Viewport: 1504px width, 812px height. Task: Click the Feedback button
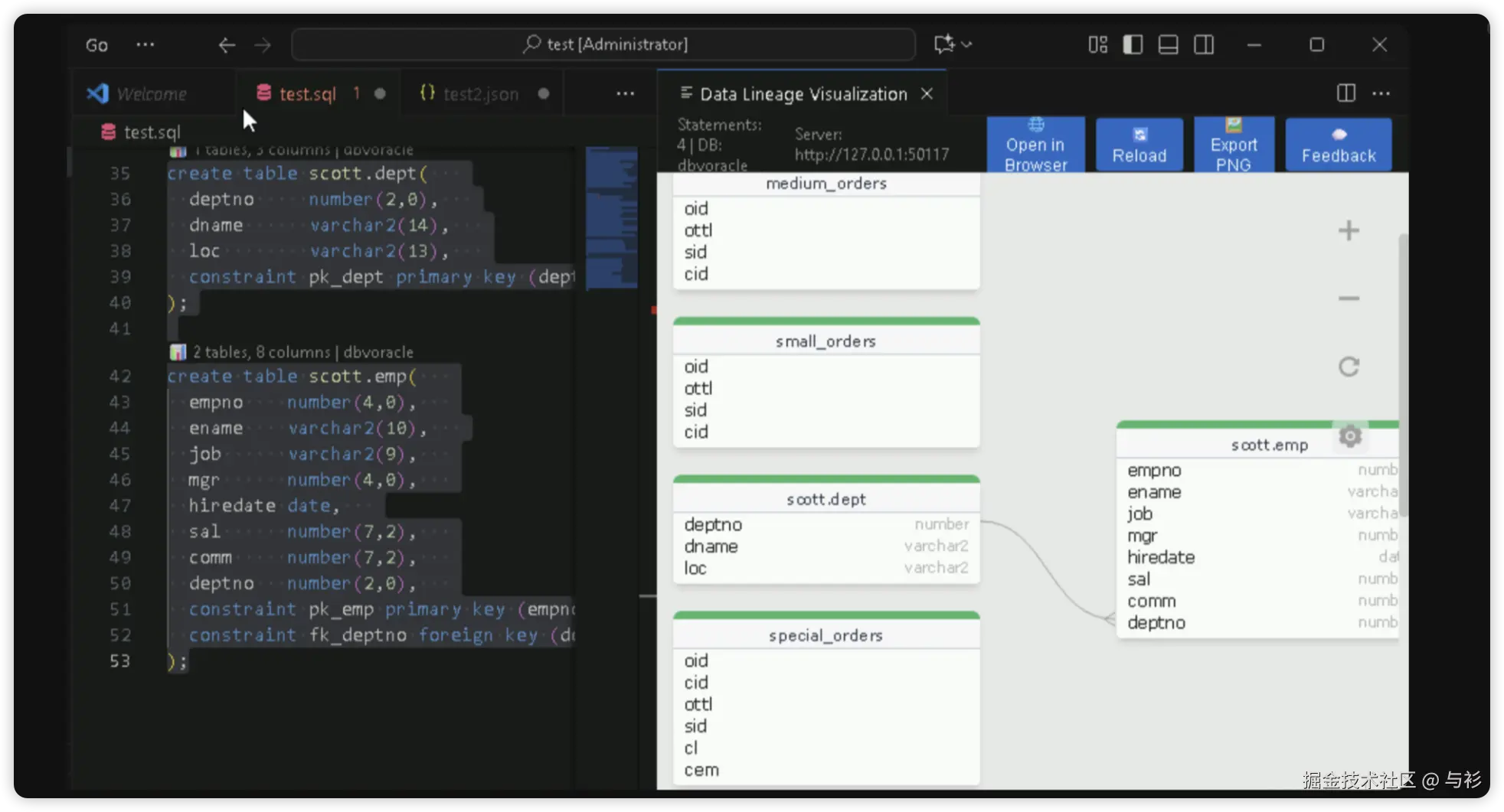pos(1339,145)
